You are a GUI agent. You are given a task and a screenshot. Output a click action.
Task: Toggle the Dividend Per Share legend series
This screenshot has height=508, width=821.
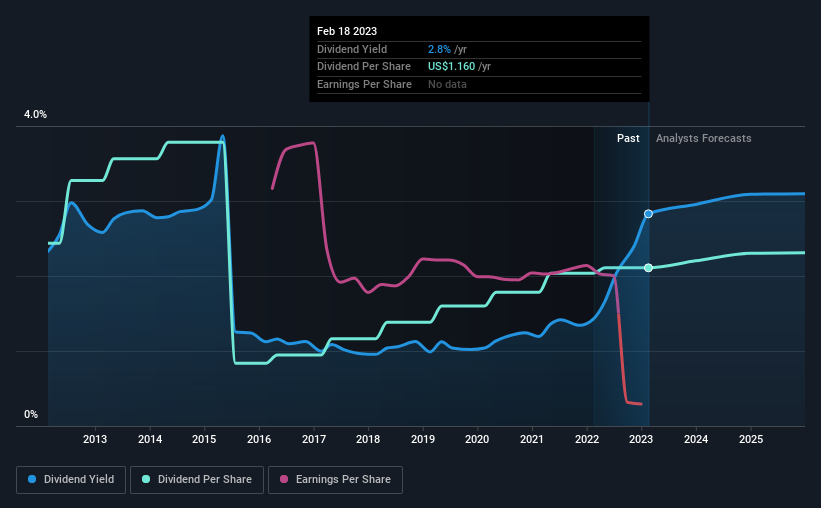(x=197, y=480)
